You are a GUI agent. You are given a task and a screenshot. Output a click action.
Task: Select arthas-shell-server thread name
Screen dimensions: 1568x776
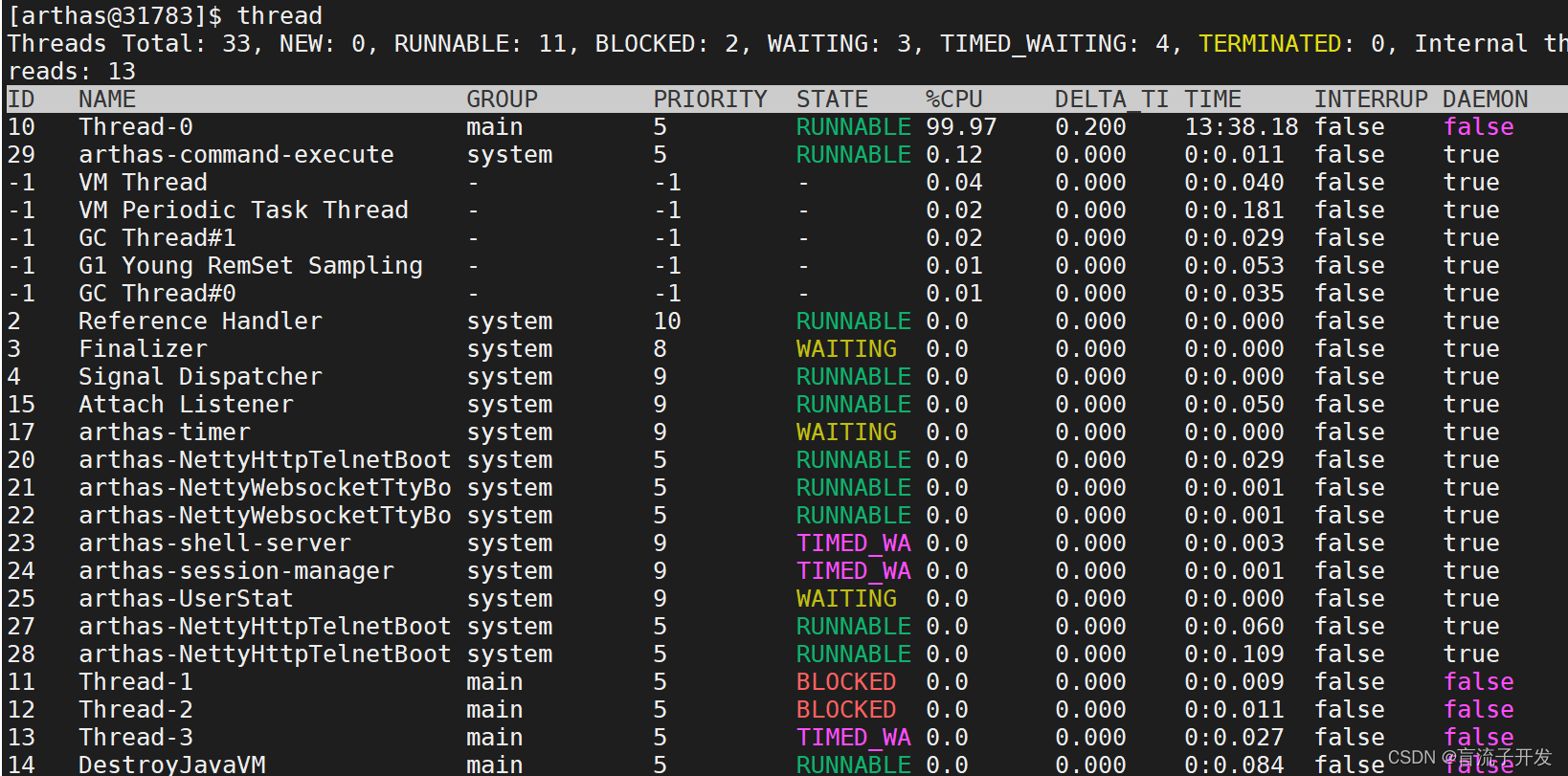click(214, 543)
